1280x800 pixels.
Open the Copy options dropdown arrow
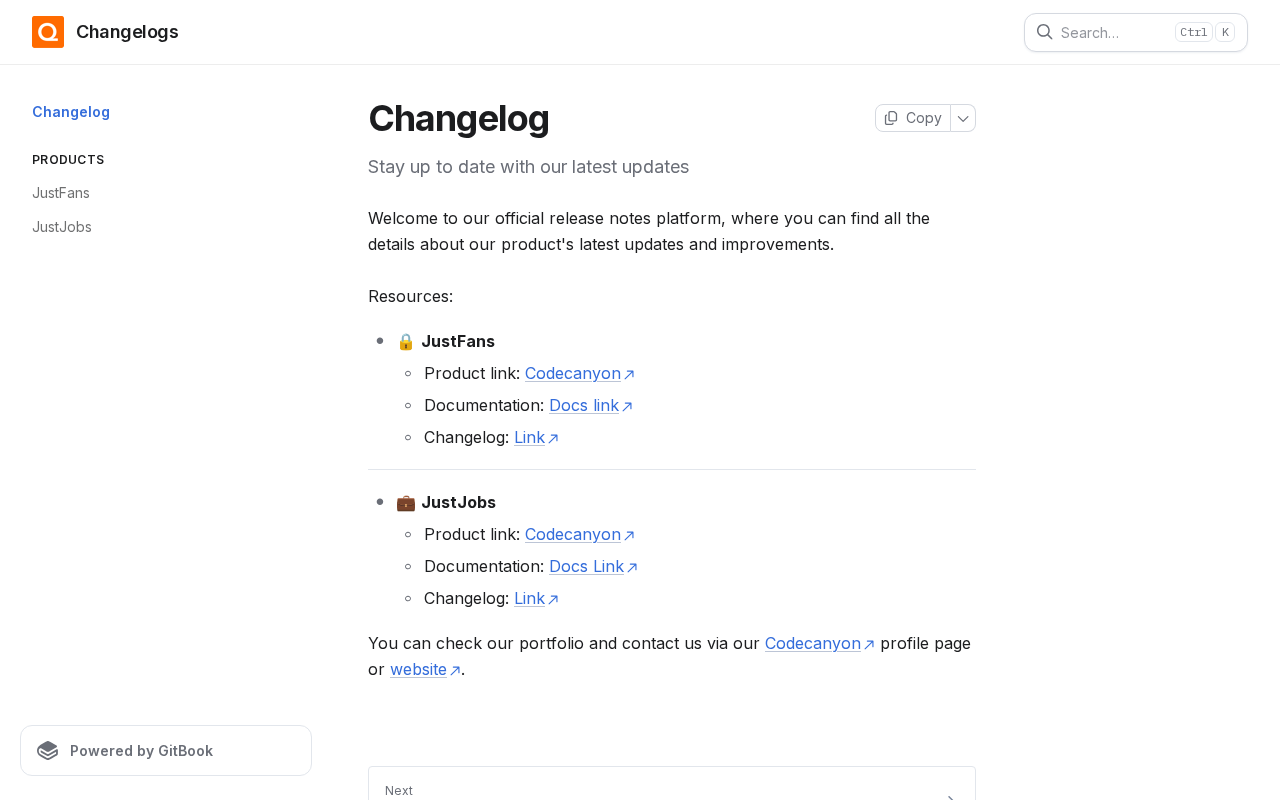pyautogui.click(x=963, y=118)
